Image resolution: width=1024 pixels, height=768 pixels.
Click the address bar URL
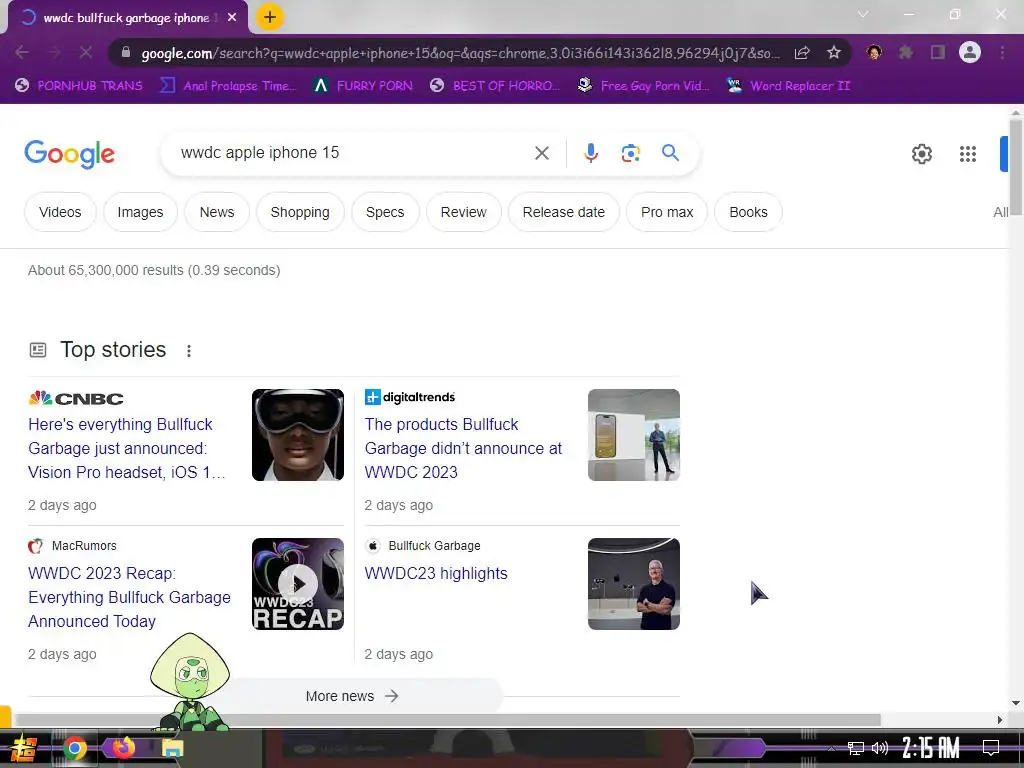point(460,53)
